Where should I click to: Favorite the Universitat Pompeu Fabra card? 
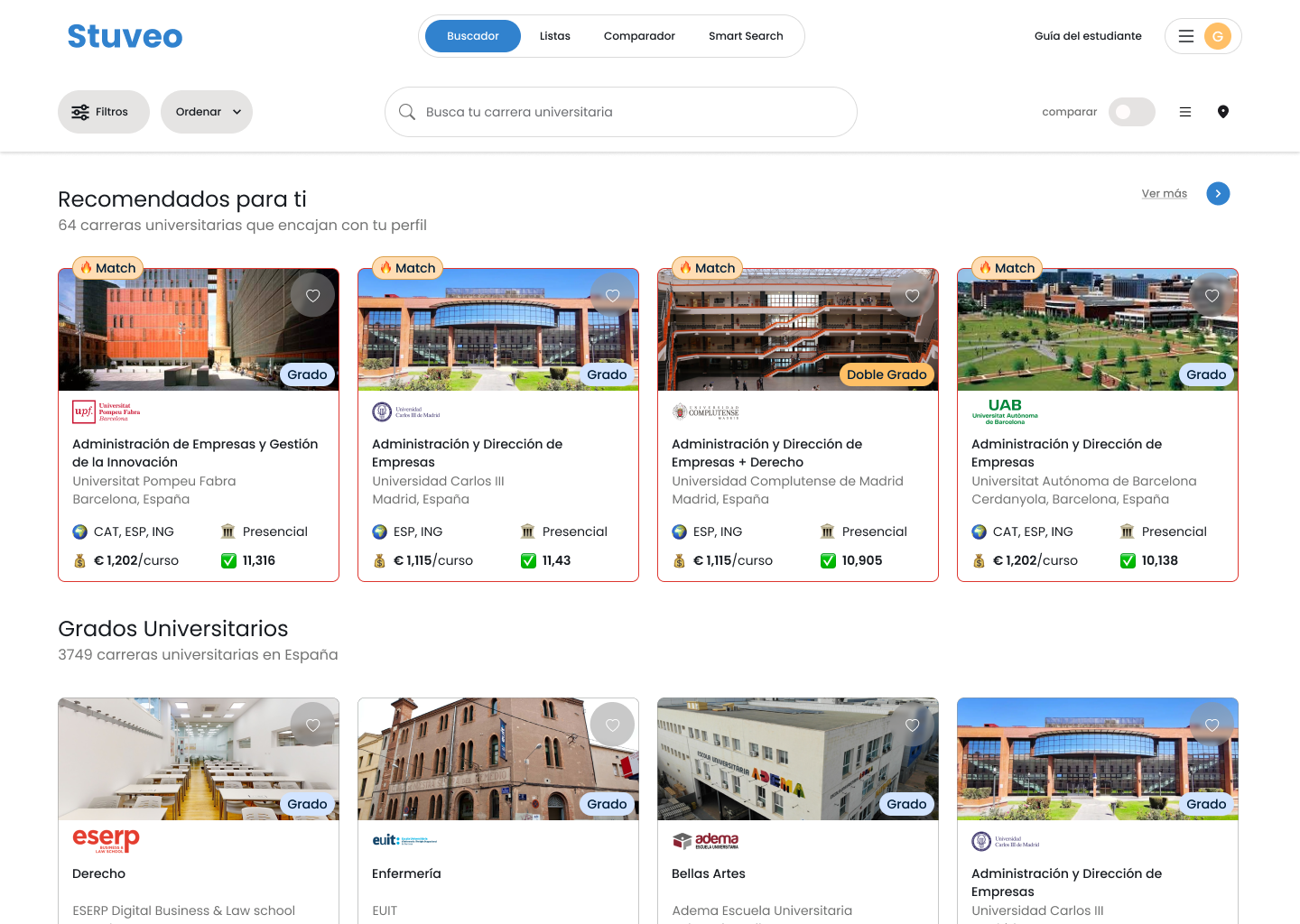(x=312, y=295)
